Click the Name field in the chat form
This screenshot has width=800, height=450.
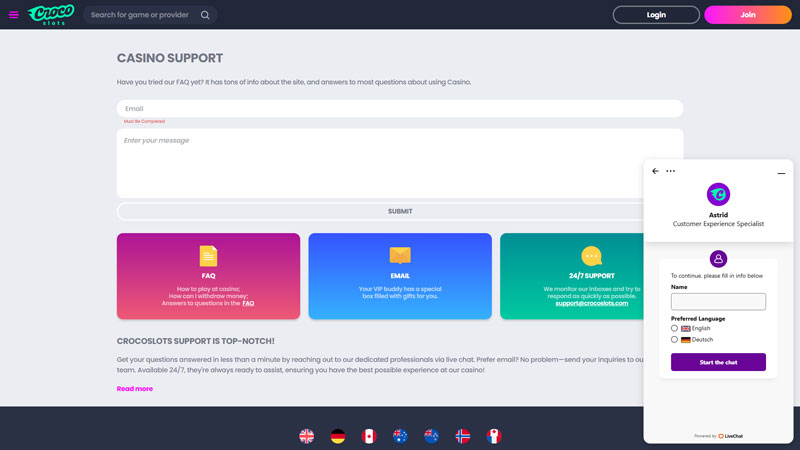(x=718, y=302)
